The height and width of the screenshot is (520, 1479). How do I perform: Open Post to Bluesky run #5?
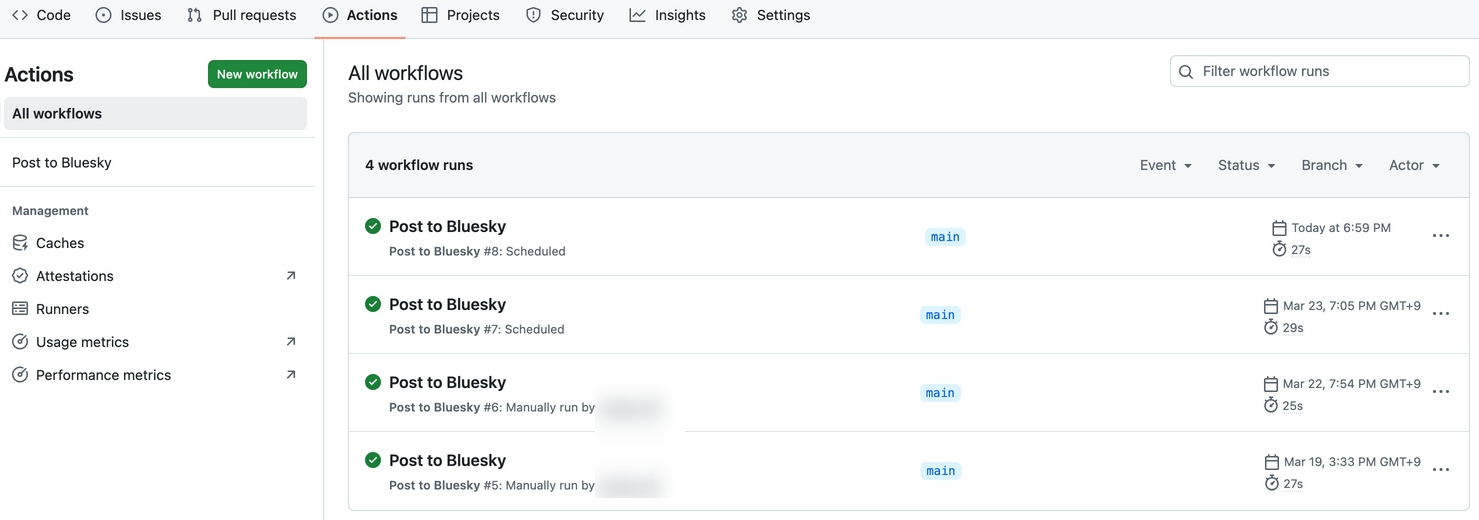(447, 460)
